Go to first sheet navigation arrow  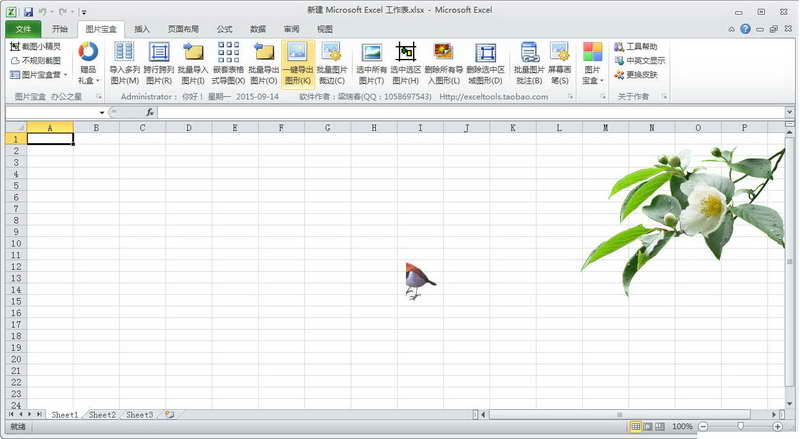[11, 414]
